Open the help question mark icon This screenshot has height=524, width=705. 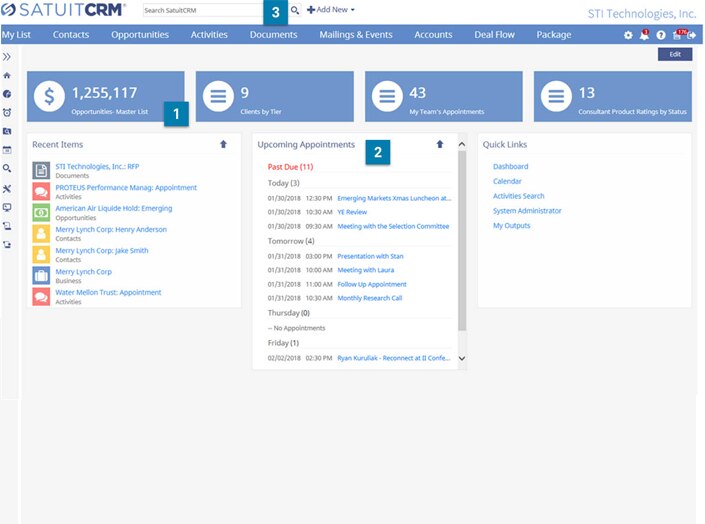pyautogui.click(x=660, y=35)
